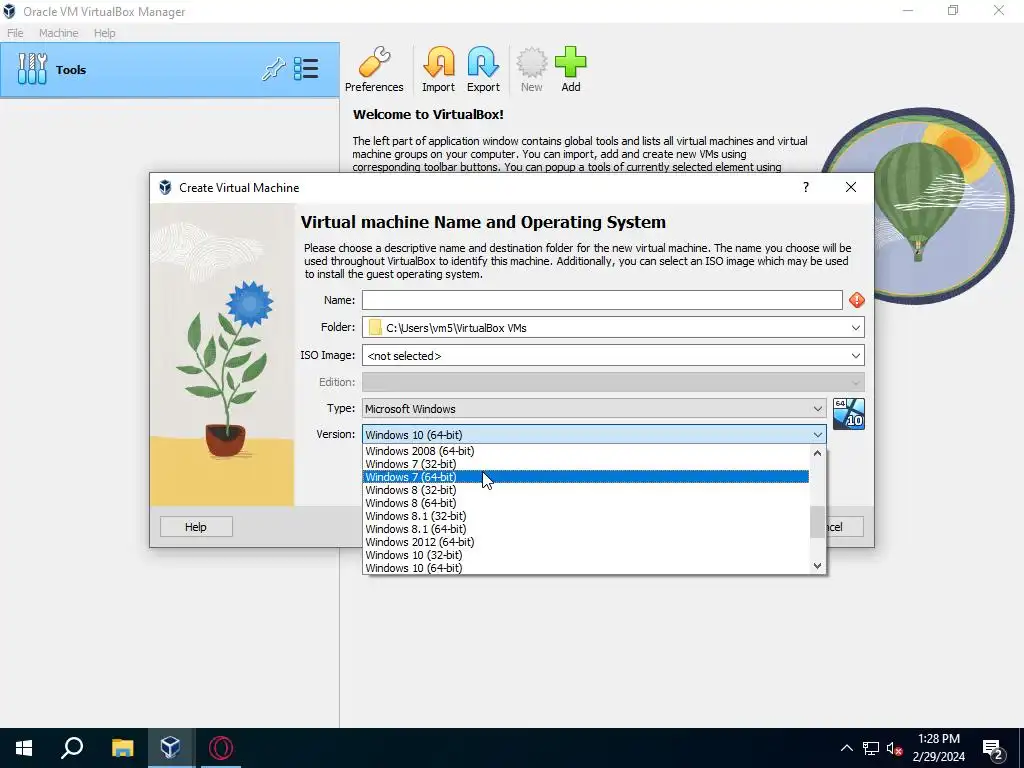Screen dimensions: 1024x768
Task: Expand the ISO Image dropdown
Action: pos(856,355)
